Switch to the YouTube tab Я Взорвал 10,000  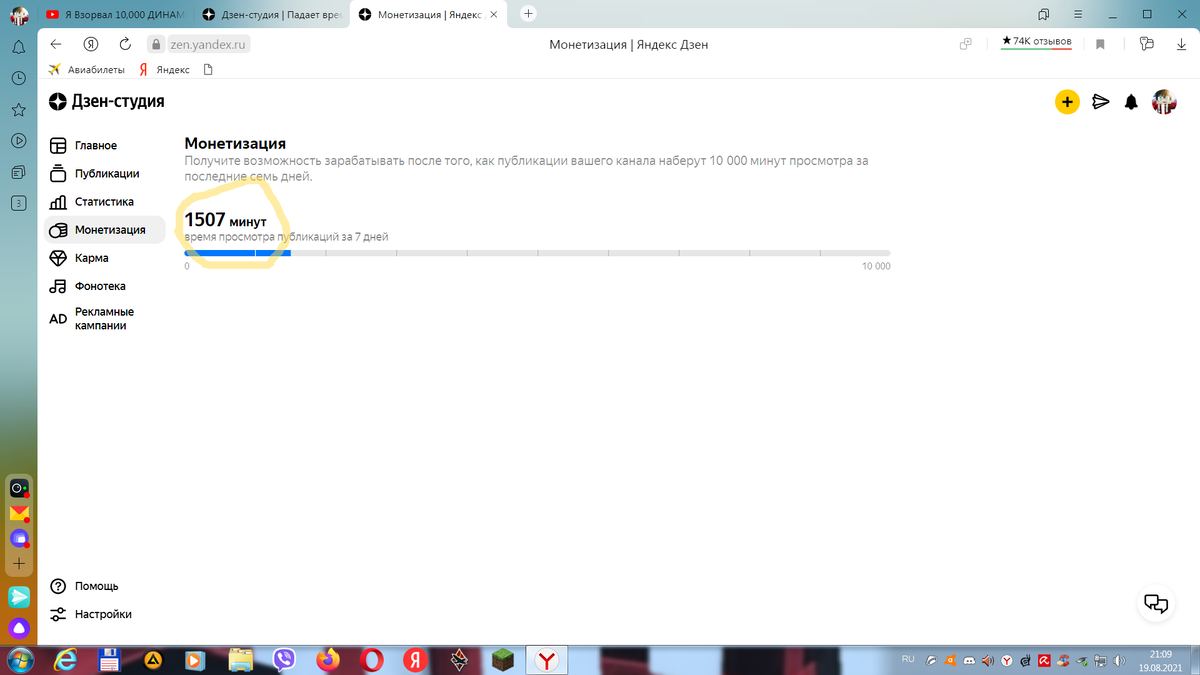pyautogui.click(x=114, y=14)
